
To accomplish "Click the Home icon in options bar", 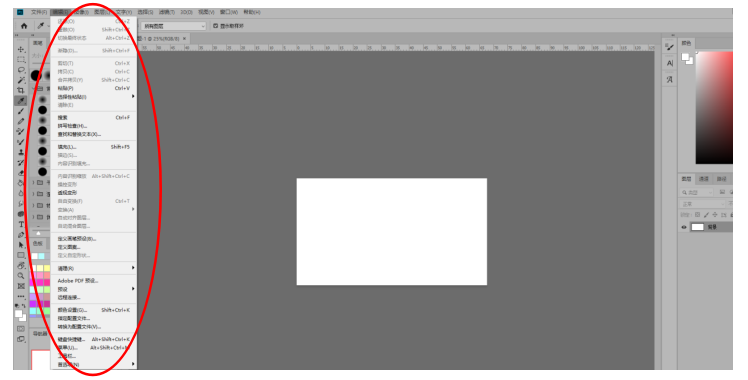I will coord(24,26).
